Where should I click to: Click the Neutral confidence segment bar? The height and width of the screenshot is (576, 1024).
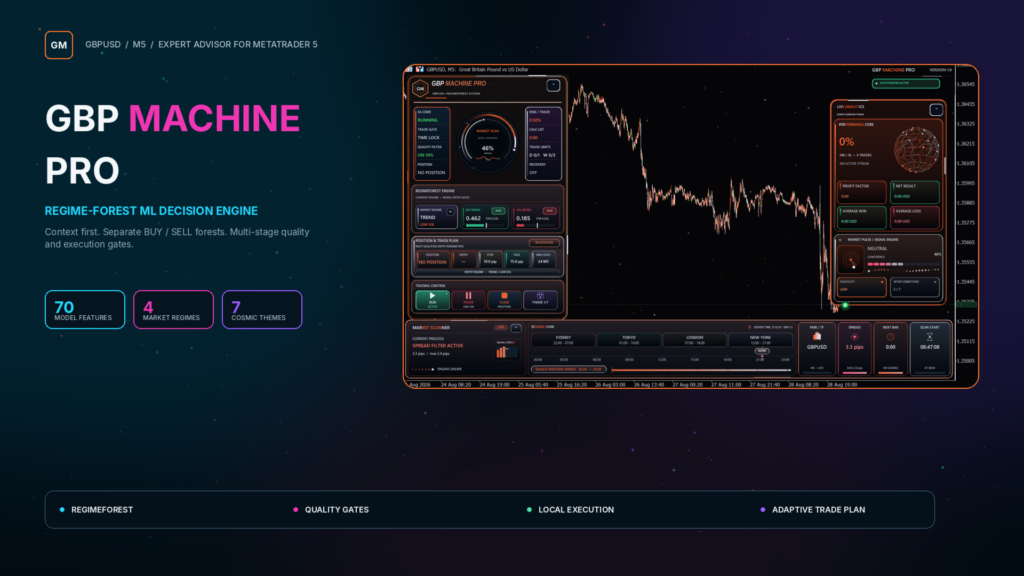tap(903, 264)
